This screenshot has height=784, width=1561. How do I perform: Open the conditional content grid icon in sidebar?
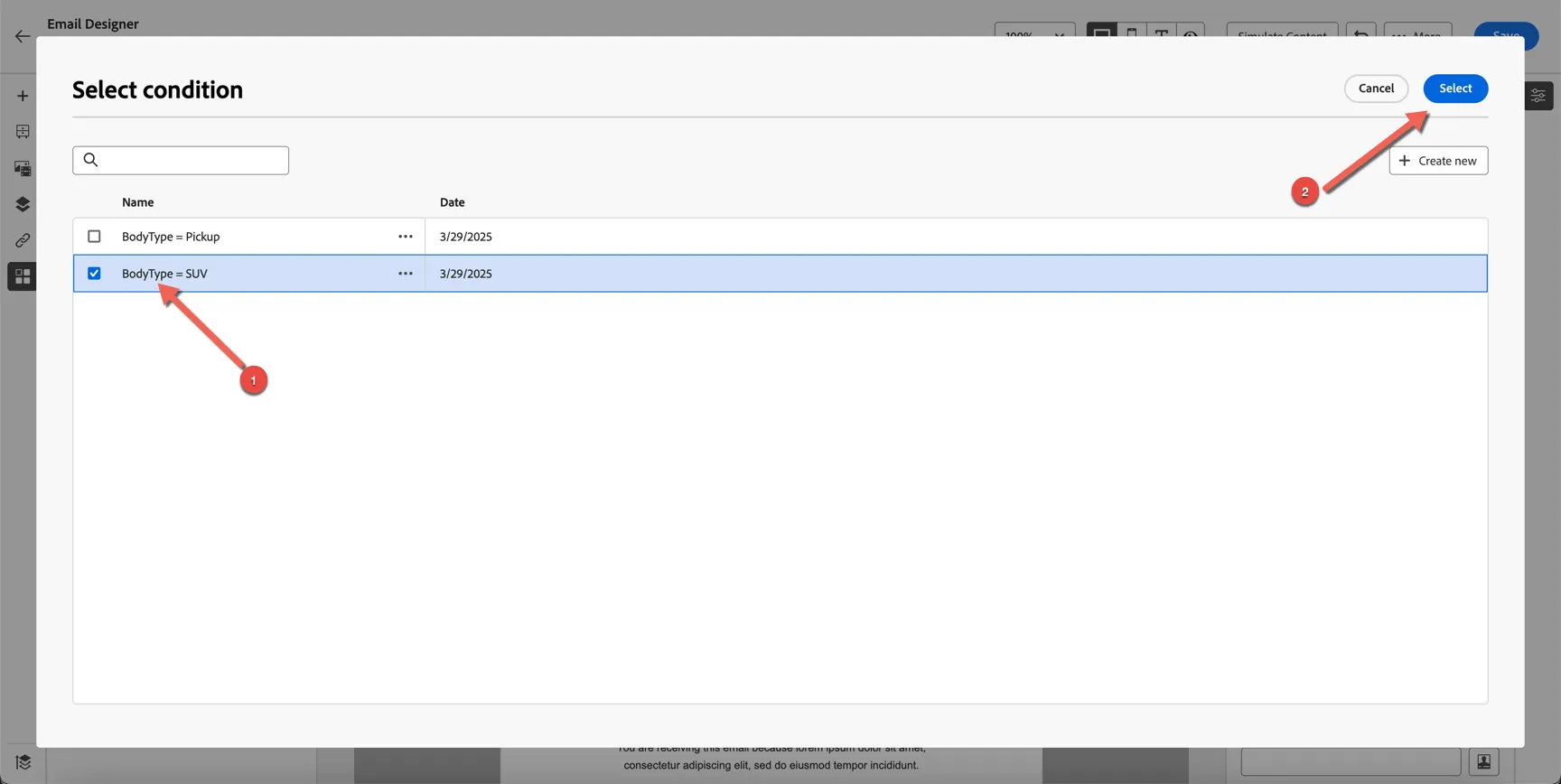[x=23, y=276]
